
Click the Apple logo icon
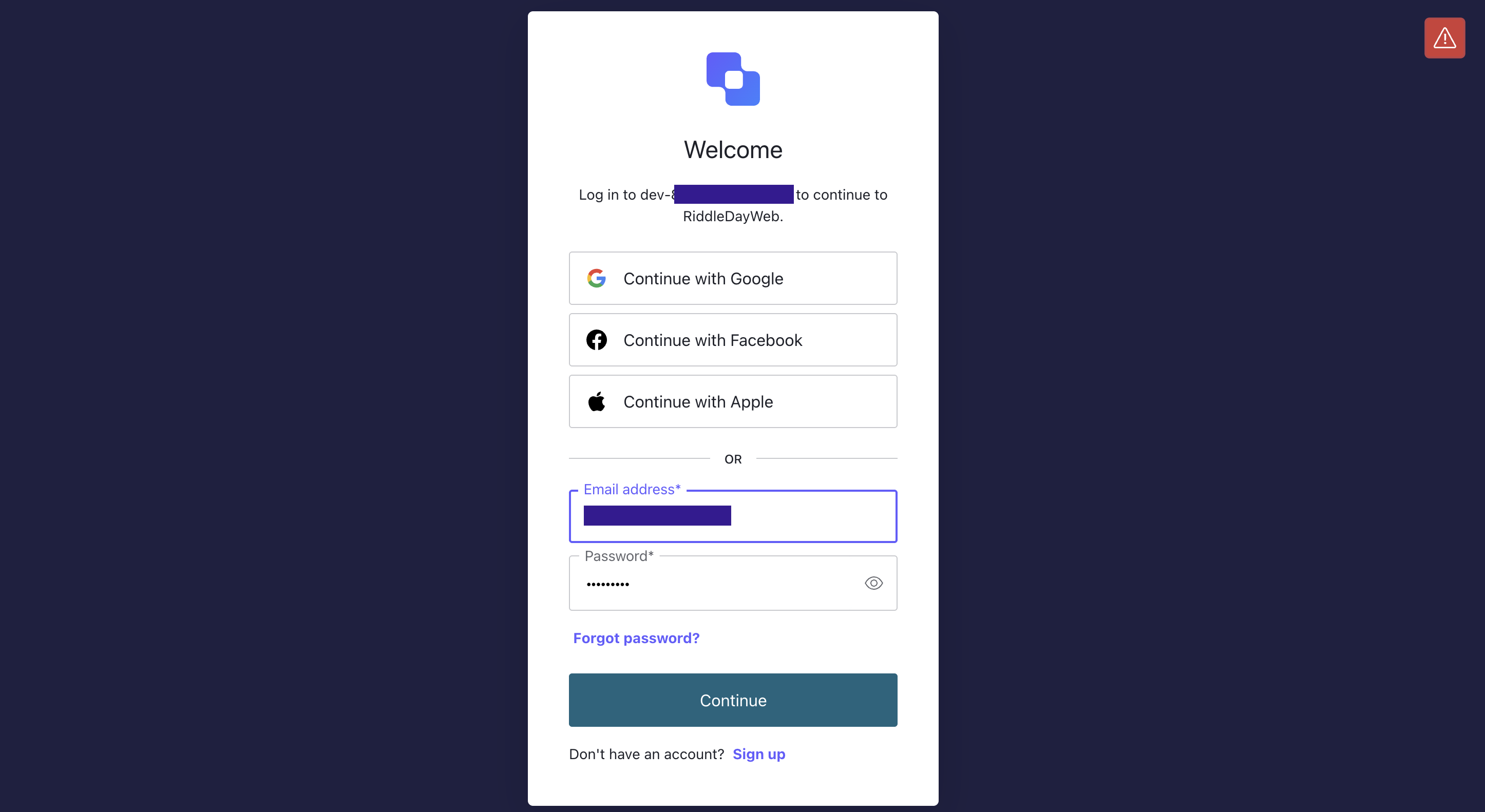tap(597, 402)
